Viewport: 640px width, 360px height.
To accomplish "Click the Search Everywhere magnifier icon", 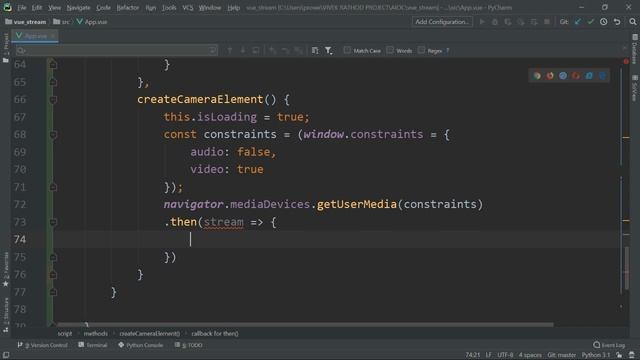I will coord(632,22).
